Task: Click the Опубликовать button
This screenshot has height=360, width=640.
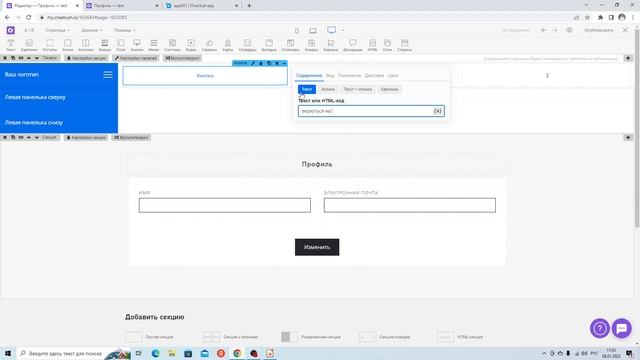Action: point(599,30)
